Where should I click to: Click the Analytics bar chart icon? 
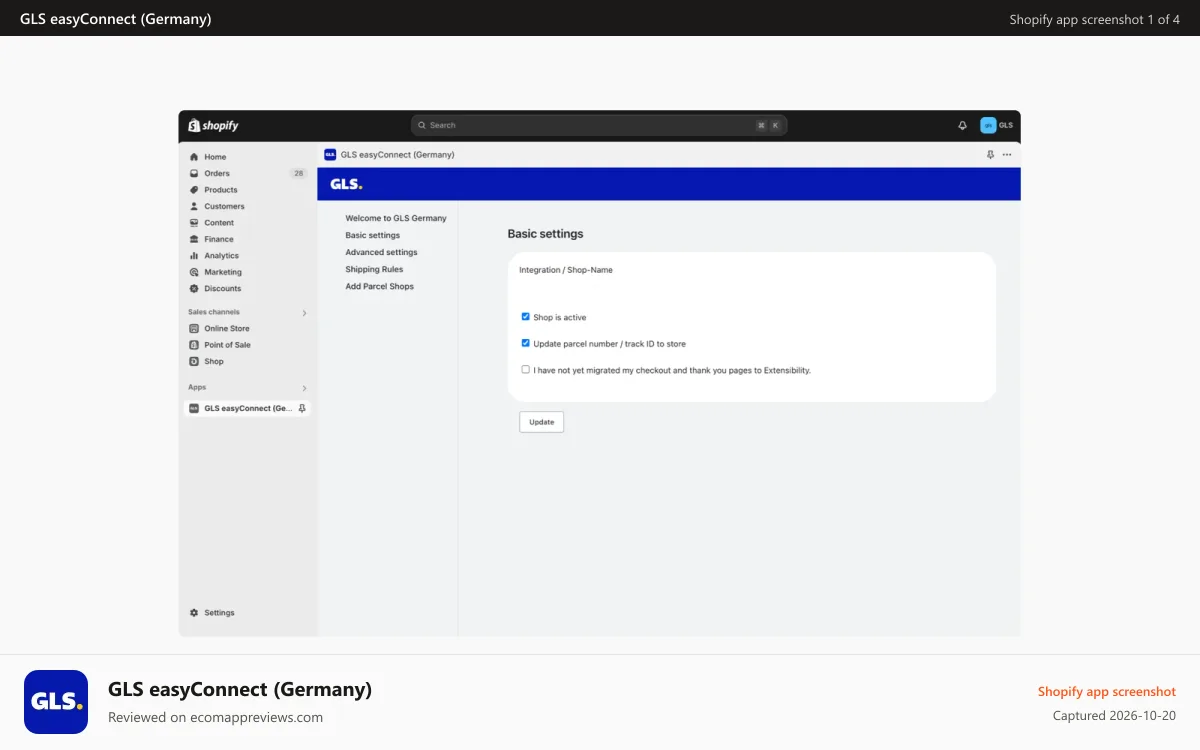pyautogui.click(x=194, y=256)
